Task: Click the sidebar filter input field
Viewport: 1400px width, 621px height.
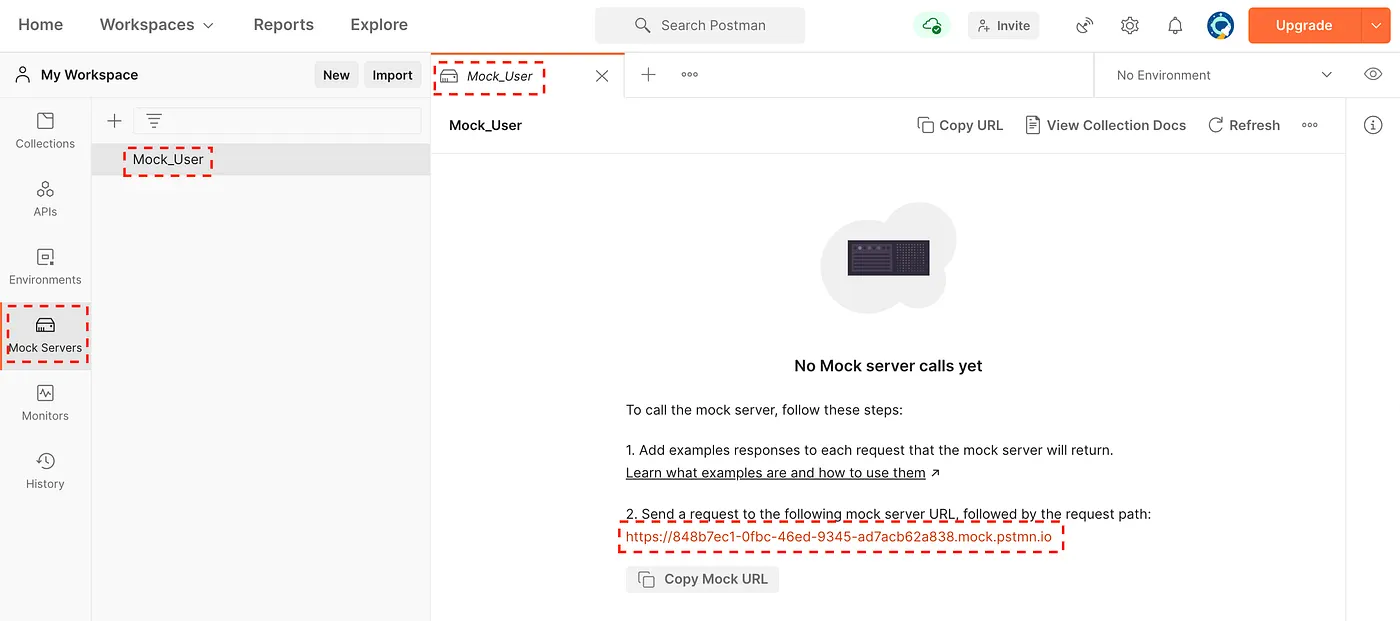Action: click(x=277, y=121)
